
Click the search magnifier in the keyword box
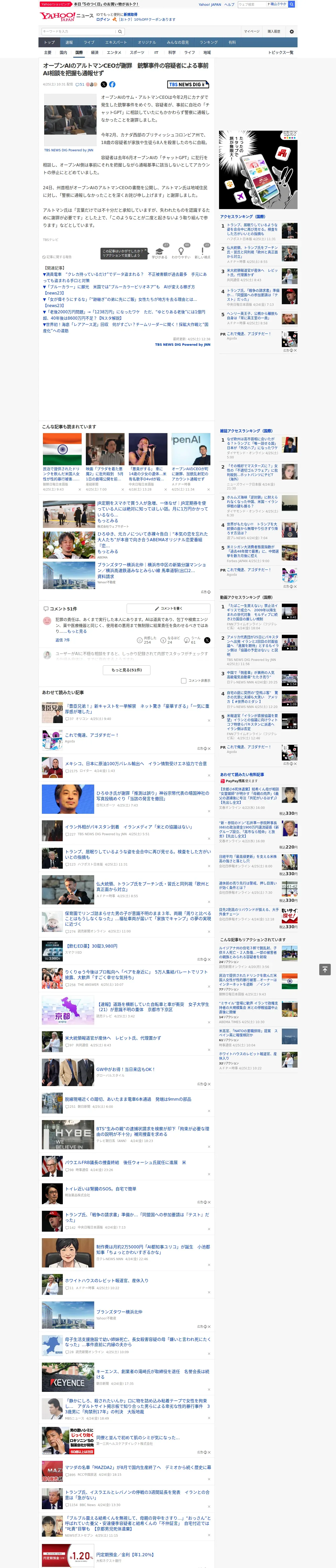[120, 32]
